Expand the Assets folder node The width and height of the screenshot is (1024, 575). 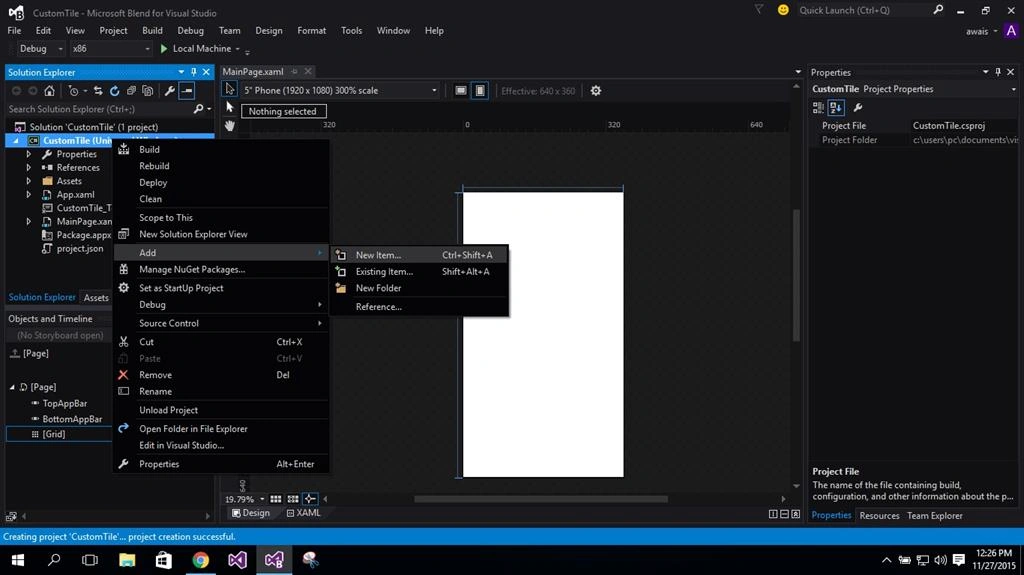tap(29, 181)
